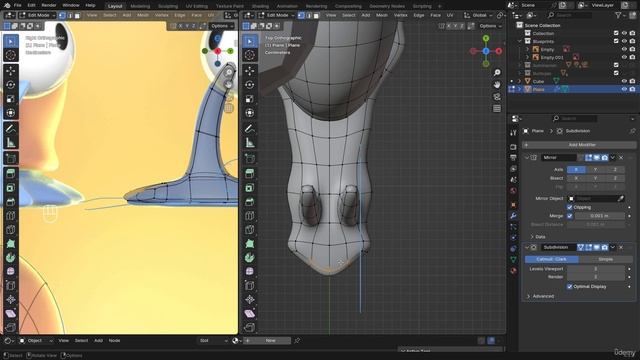Collapse the Mirror modifier panel

click(527, 158)
